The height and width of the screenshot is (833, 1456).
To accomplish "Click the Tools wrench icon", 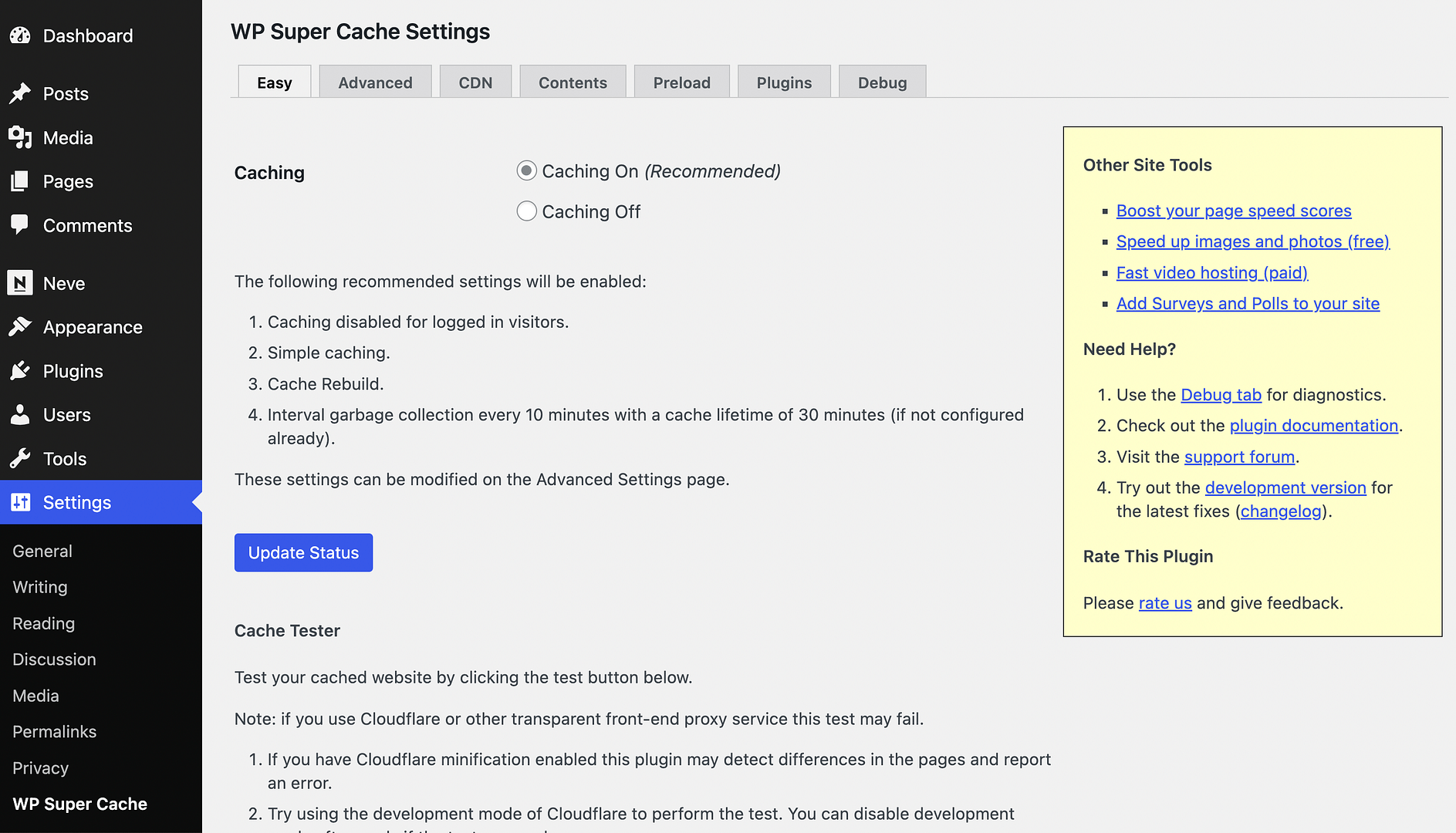I will point(20,459).
